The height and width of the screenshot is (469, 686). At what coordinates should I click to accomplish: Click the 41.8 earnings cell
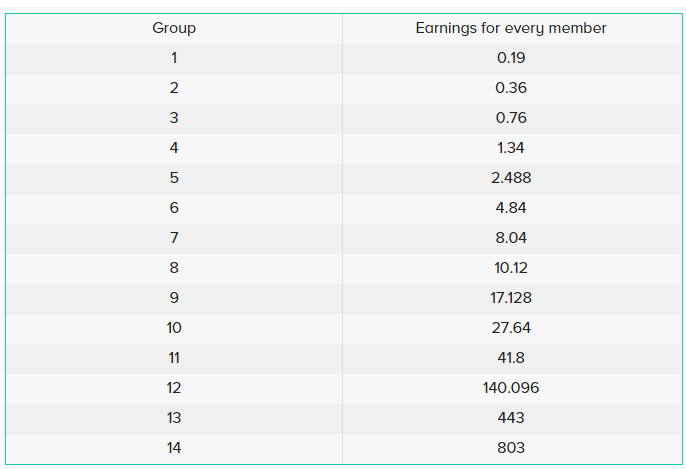click(510, 358)
